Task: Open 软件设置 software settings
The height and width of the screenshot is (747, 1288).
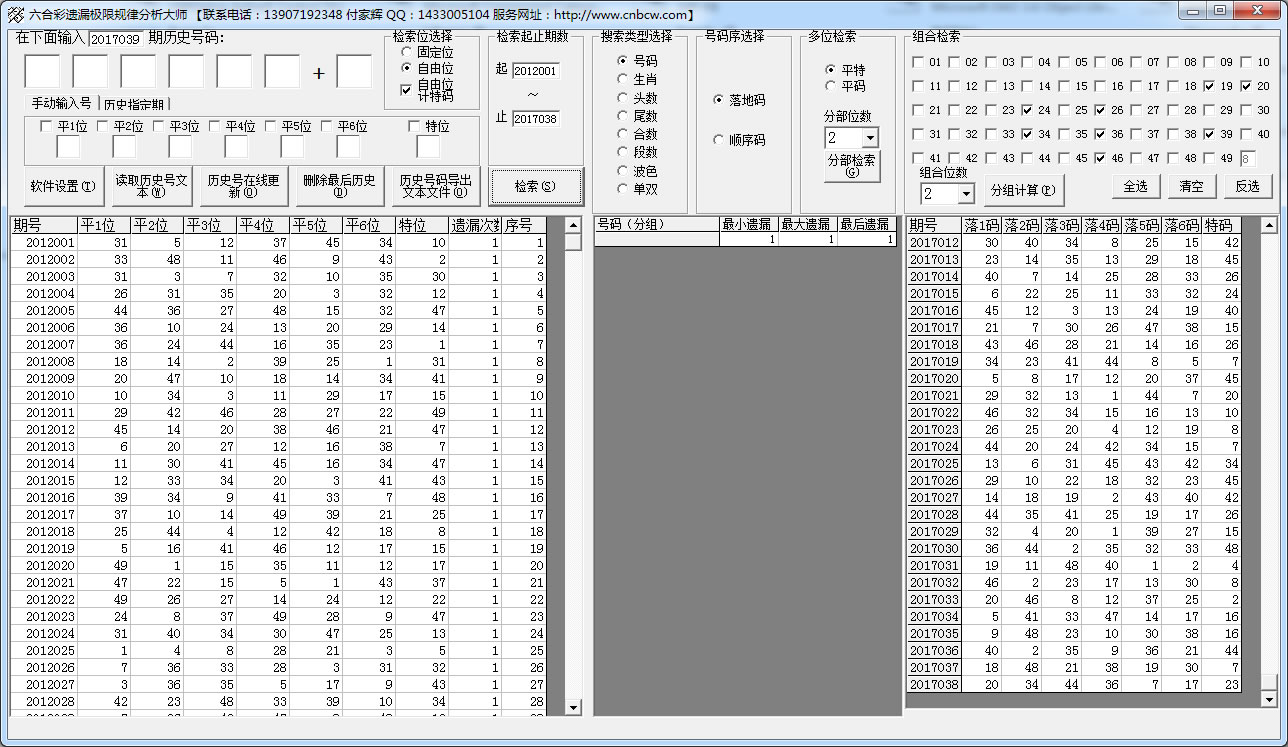Action: click(x=62, y=186)
